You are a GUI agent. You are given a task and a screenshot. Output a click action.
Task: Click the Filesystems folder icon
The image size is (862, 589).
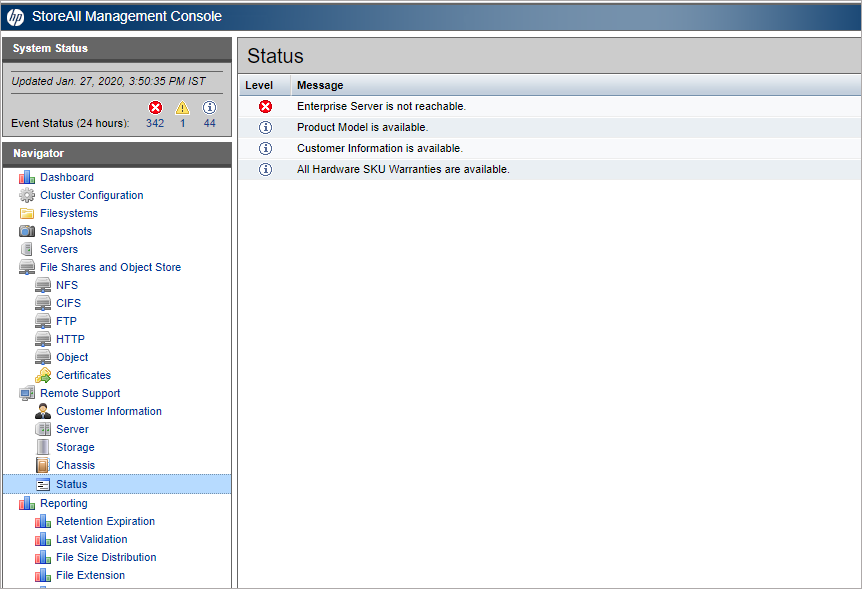pos(27,213)
